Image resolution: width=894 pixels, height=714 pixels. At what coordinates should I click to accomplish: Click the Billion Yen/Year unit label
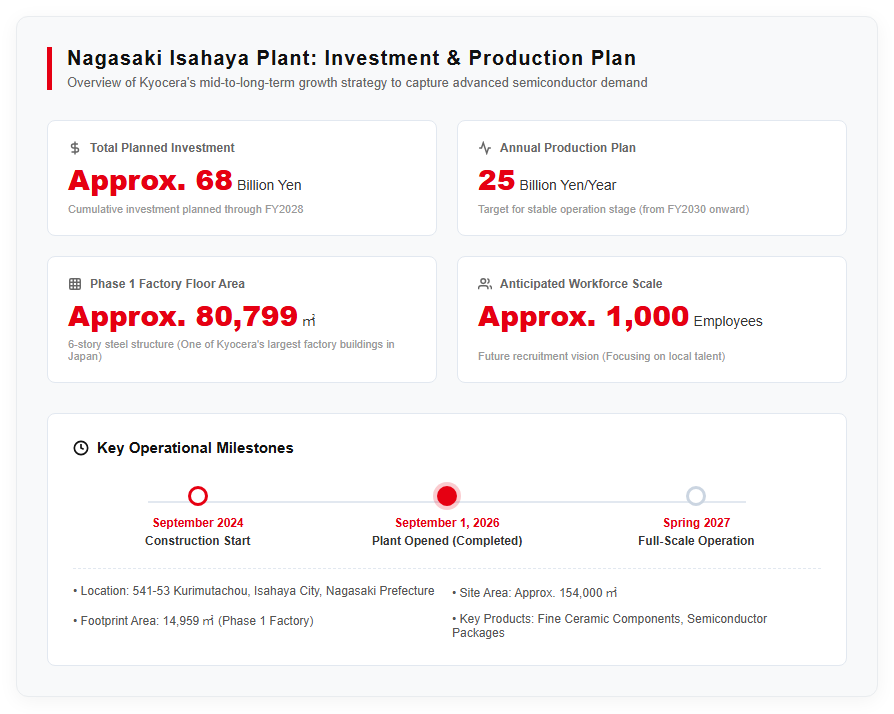pos(568,185)
